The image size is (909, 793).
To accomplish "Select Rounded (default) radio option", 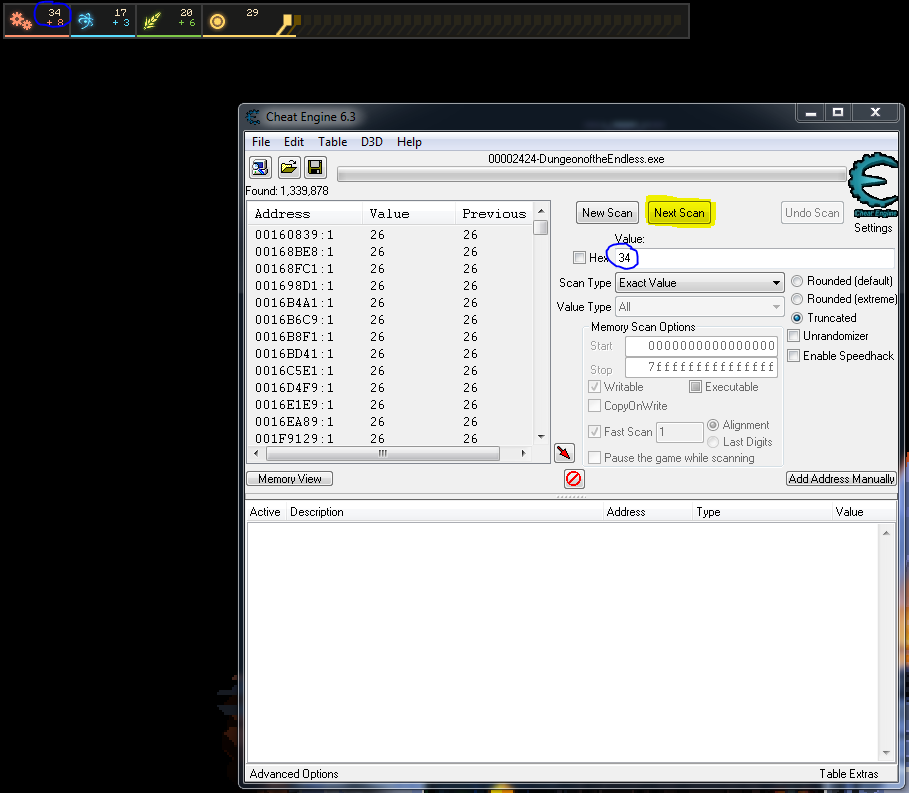I will [797, 281].
